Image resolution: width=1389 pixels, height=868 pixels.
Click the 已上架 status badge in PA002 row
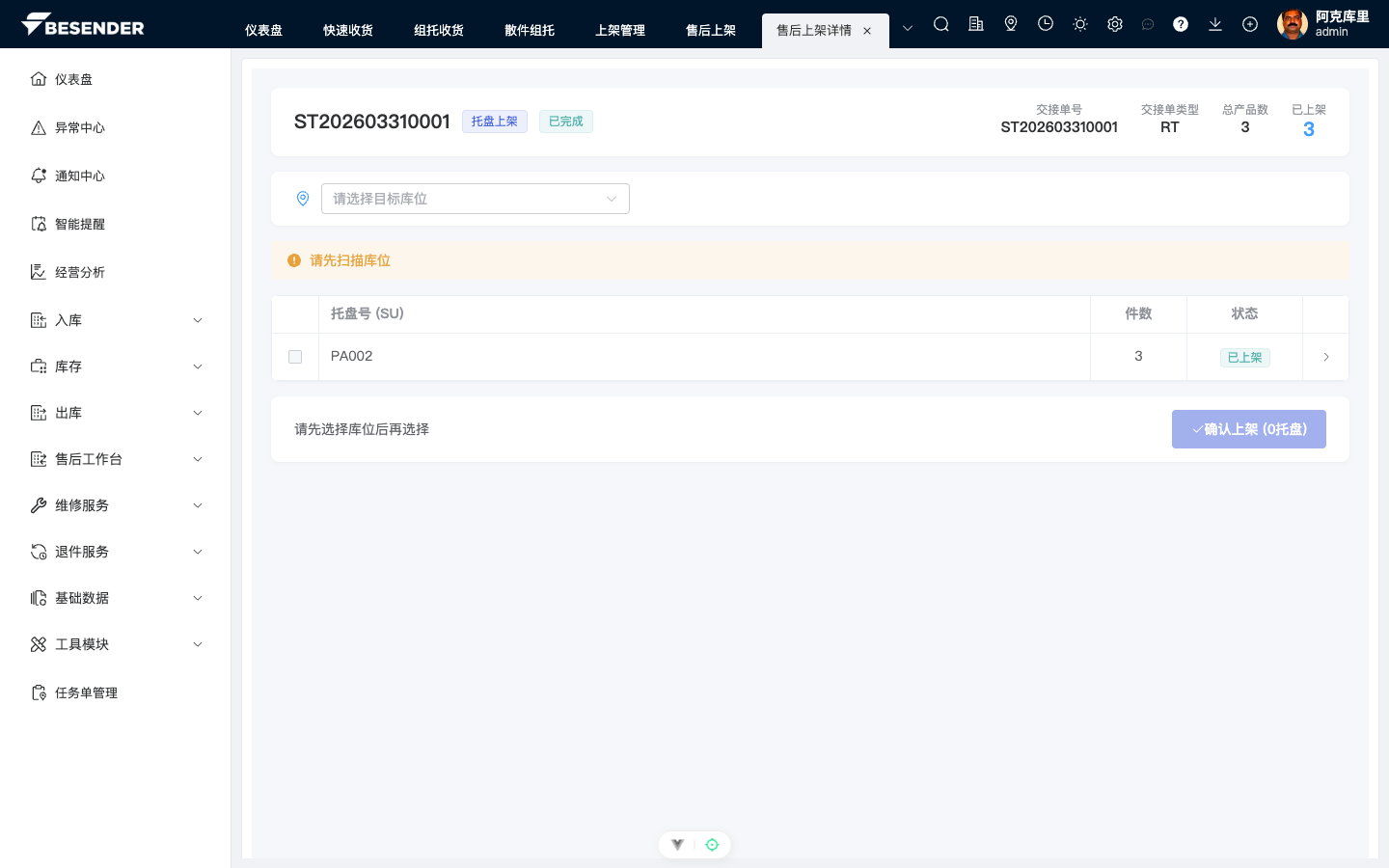click(x=1244, y=358)
